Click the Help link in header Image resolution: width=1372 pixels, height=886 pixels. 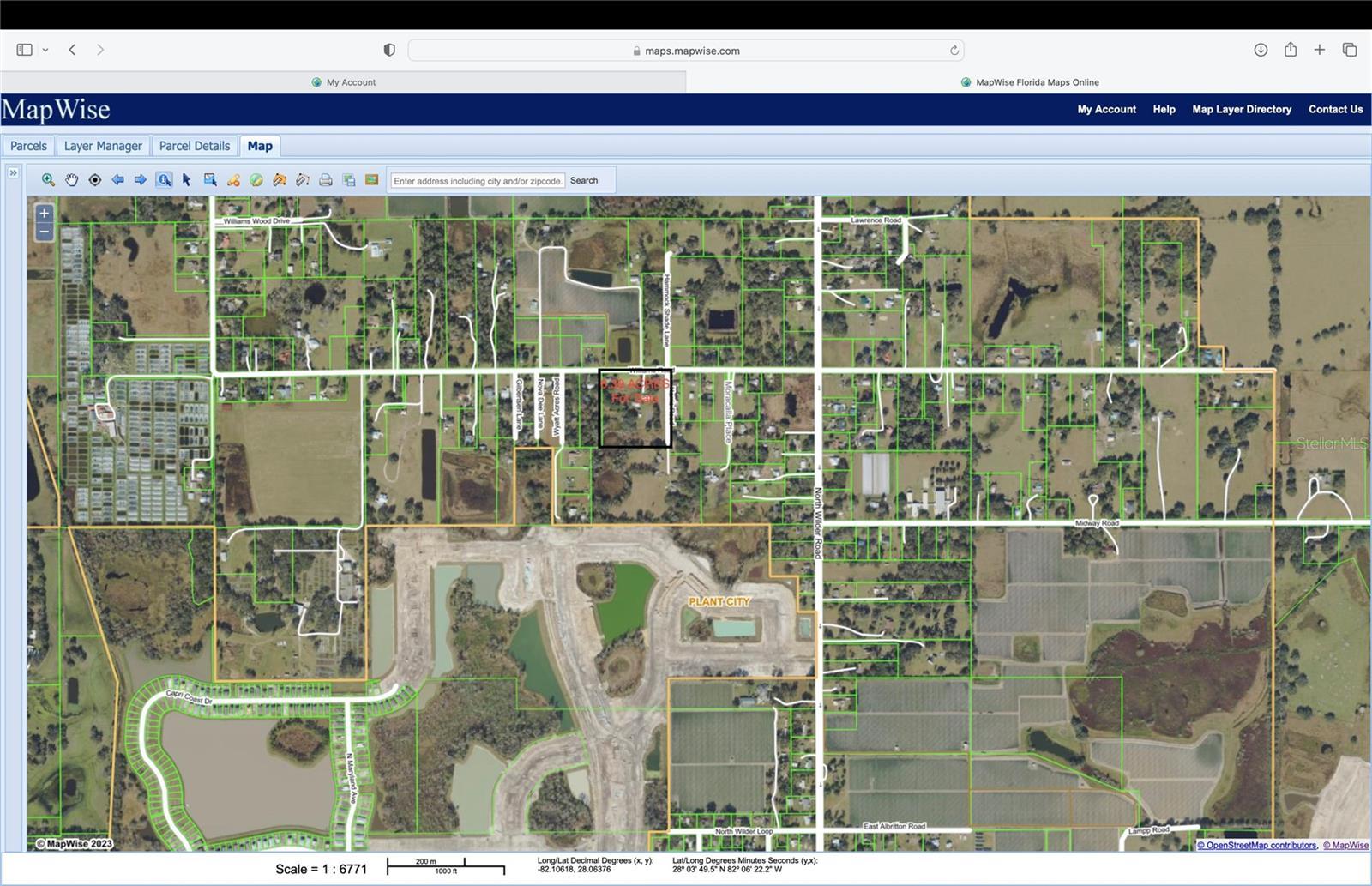[x=1164, y=110]
